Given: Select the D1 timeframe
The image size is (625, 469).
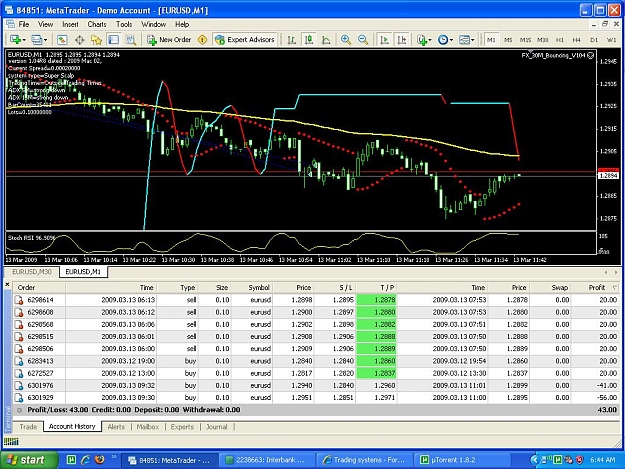Looking at the screenshot, I should [594, 40].
